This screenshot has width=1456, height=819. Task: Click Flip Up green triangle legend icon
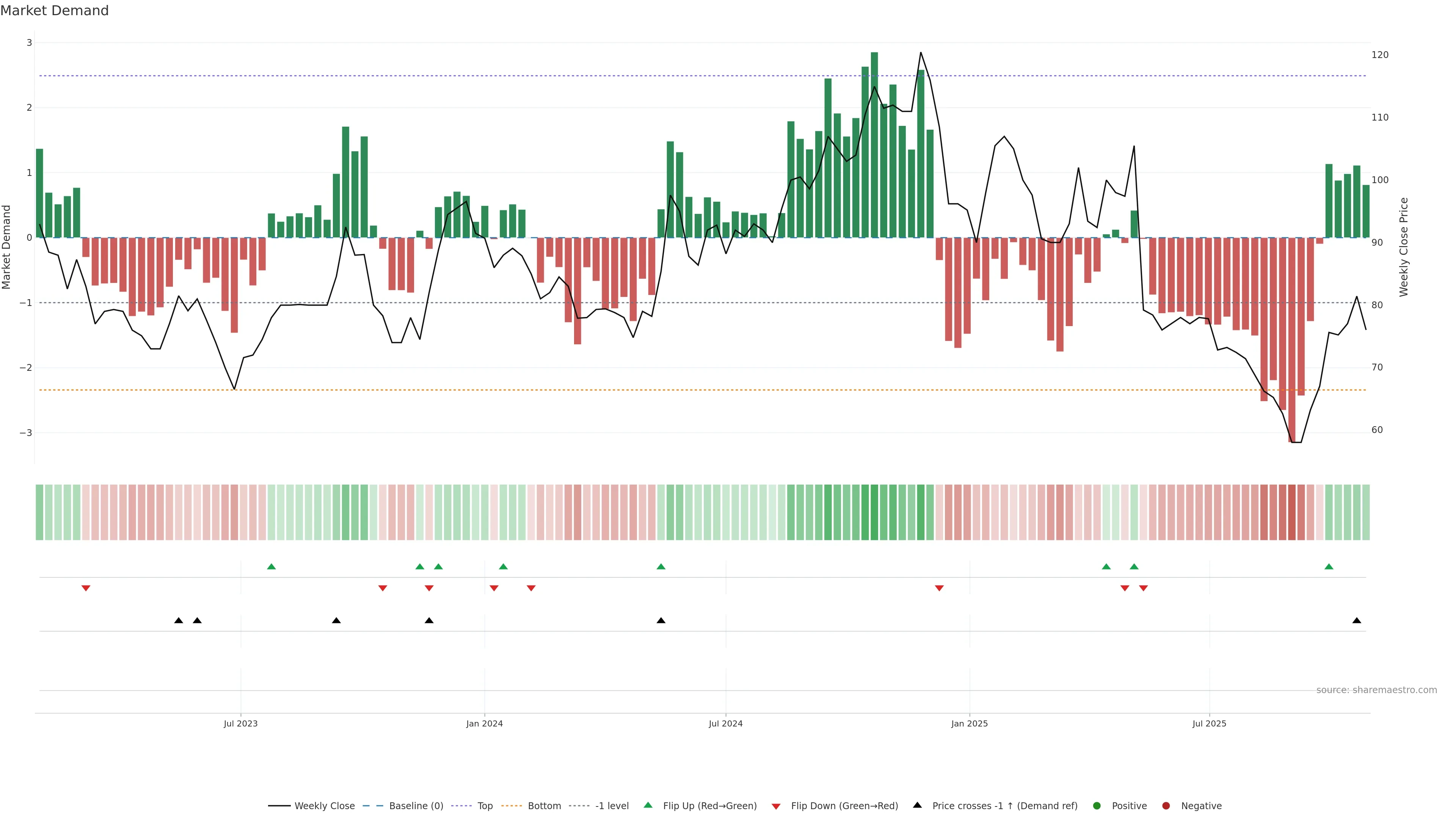pyautogui.click(x=648, y=805)
